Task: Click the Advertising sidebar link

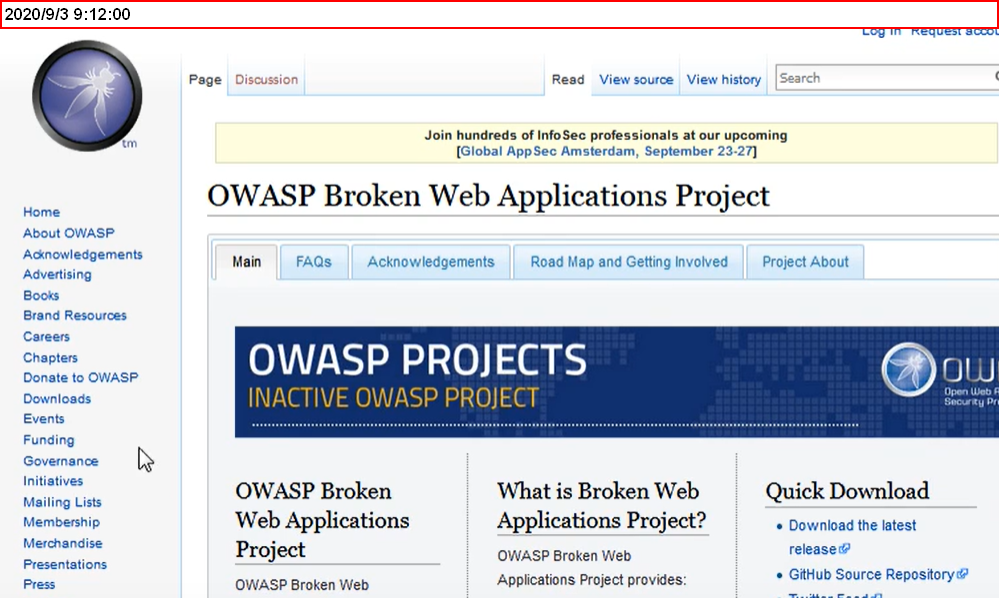Action: pos(57,274)
